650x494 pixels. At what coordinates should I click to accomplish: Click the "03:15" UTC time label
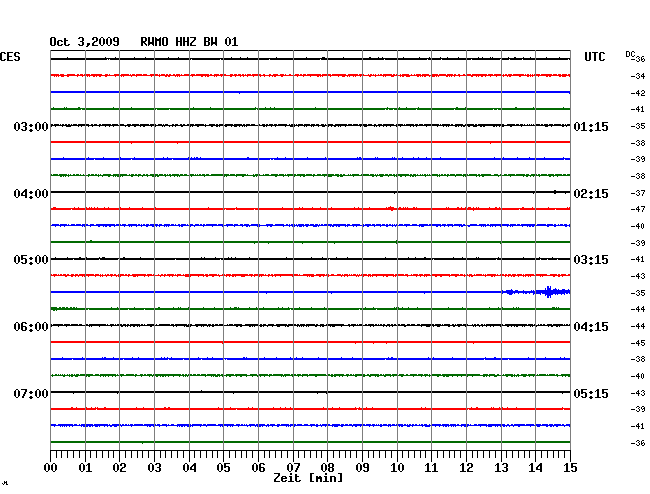591,260
